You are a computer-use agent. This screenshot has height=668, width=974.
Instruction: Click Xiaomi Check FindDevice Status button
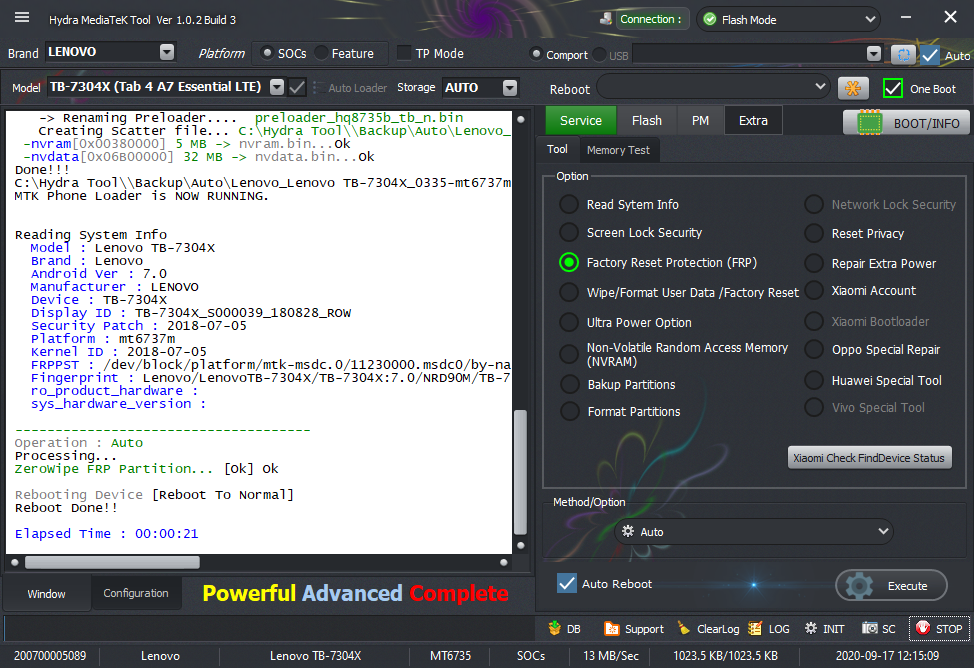pos(869,458)
